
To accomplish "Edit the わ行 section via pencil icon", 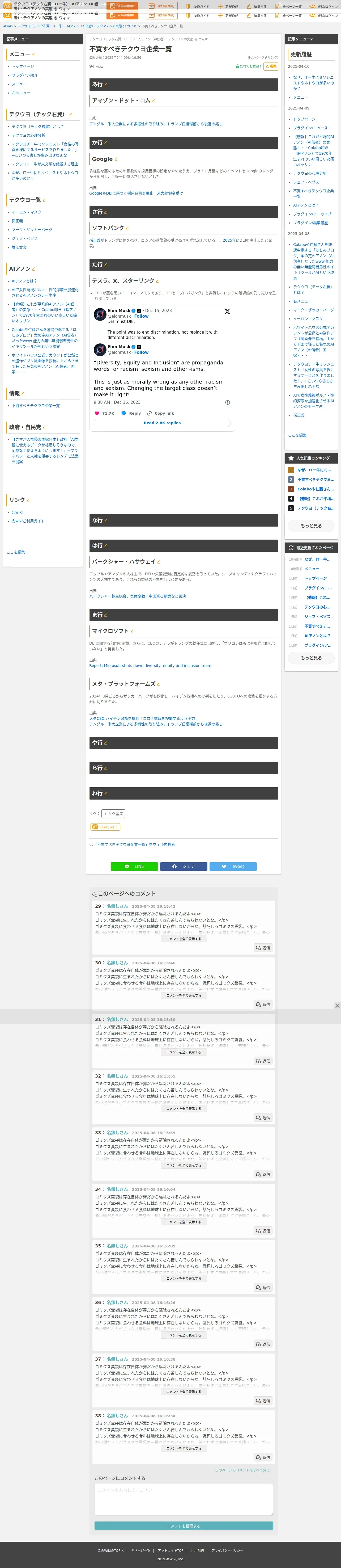I will coord(106,794).
